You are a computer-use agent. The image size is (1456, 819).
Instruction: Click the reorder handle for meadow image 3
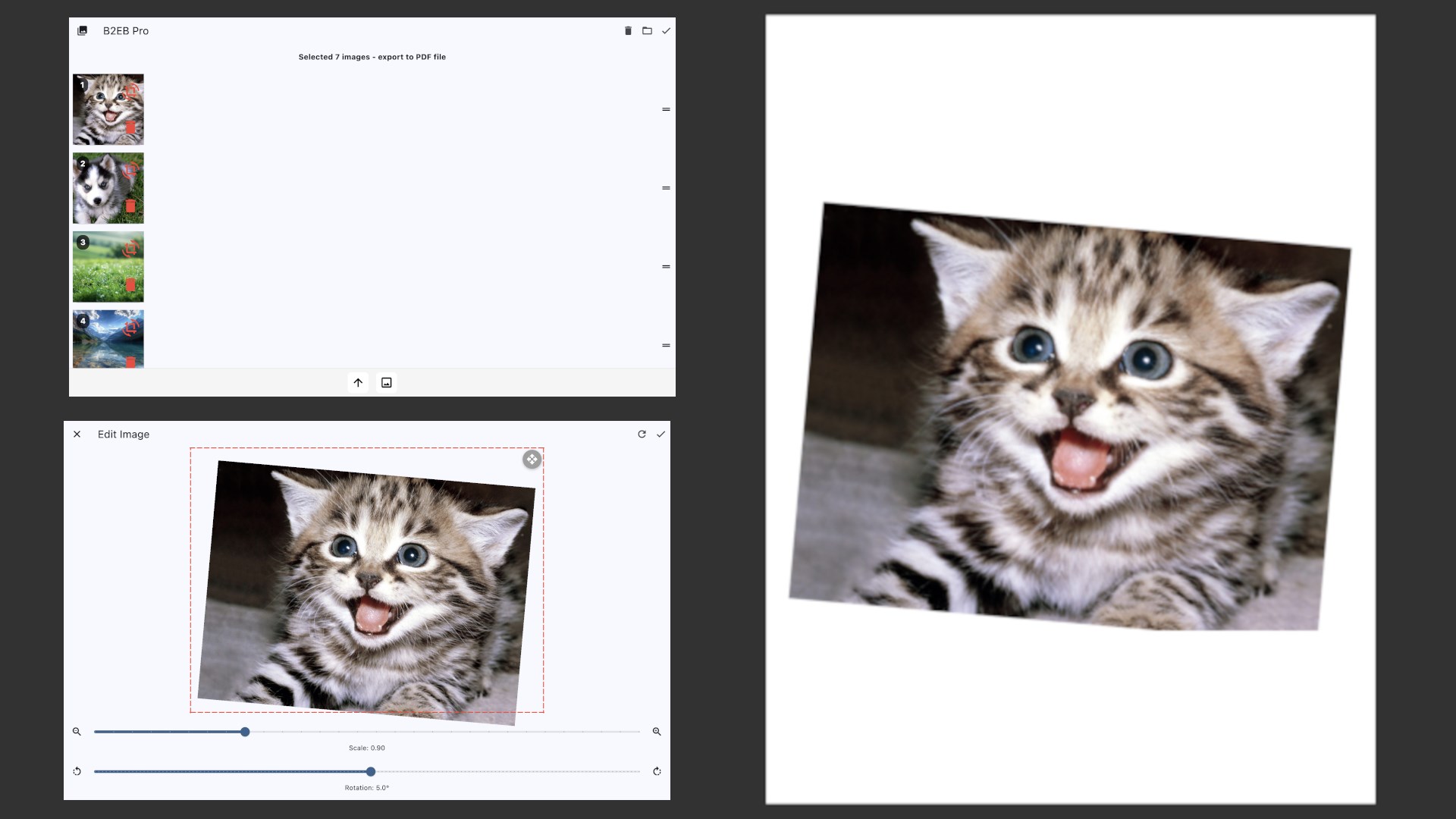666,267
